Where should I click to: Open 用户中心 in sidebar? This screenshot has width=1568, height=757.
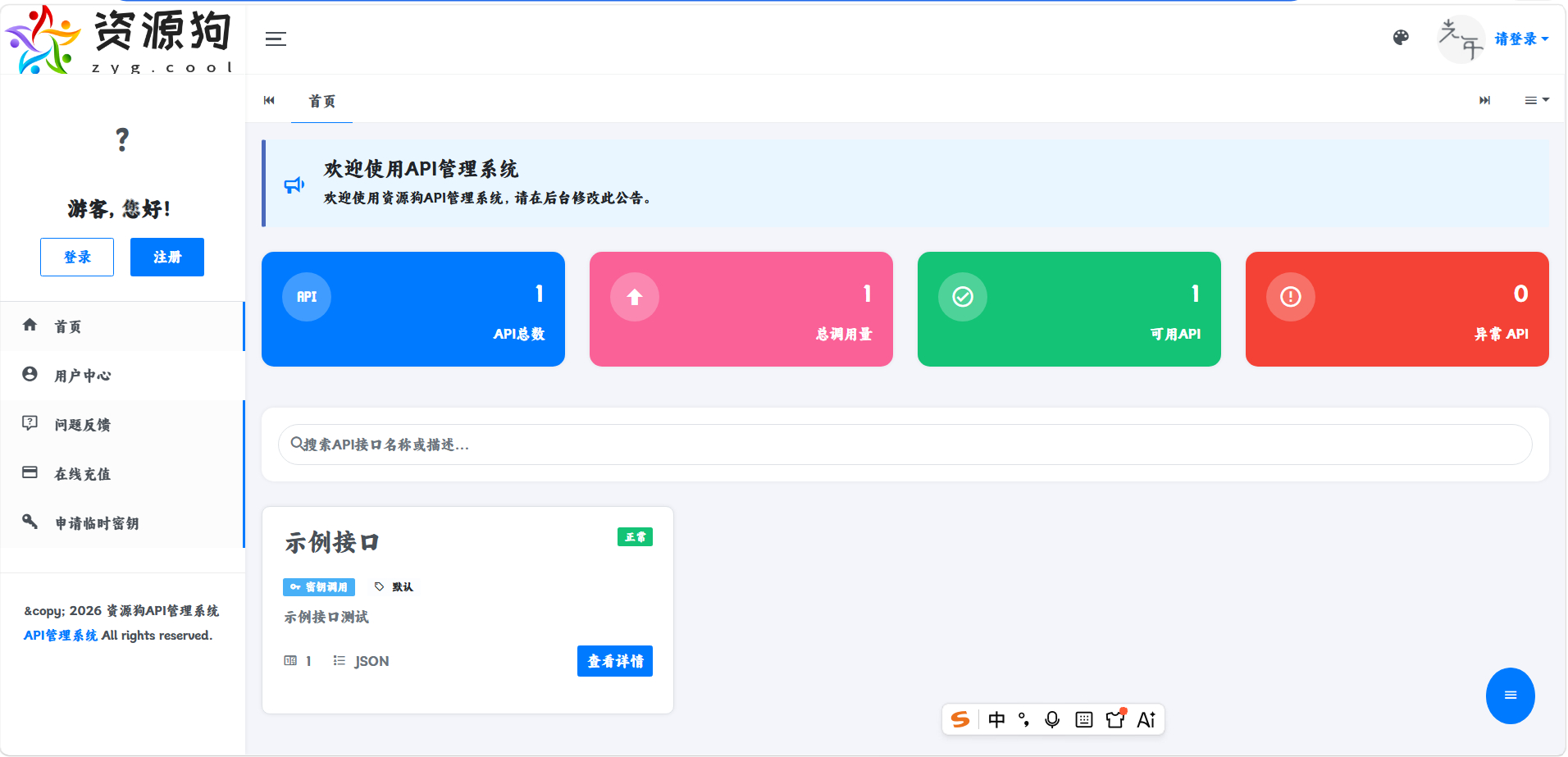[x=122, y=376]
